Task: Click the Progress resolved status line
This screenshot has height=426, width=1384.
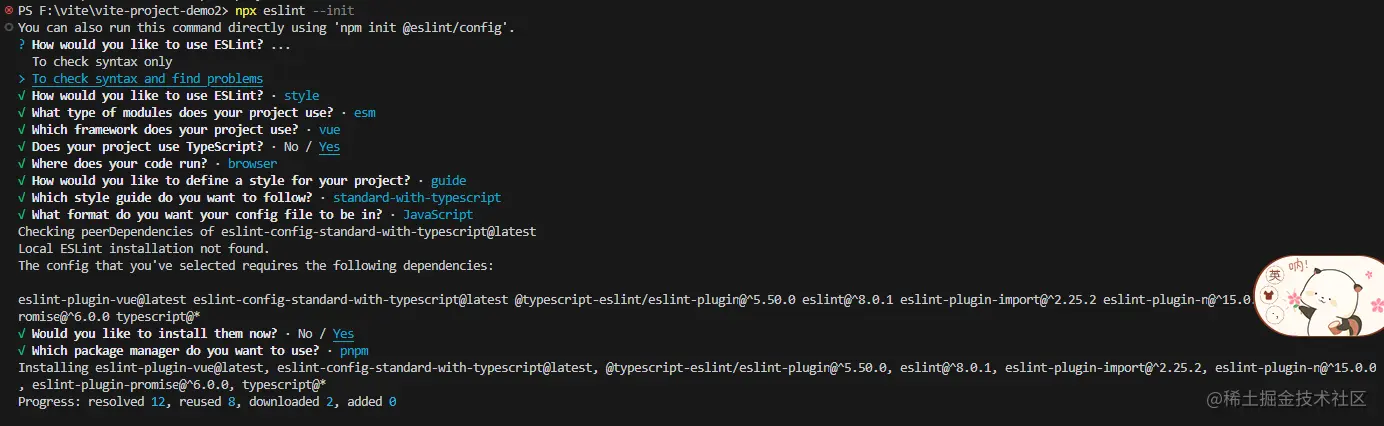Action: click(207, 402)
